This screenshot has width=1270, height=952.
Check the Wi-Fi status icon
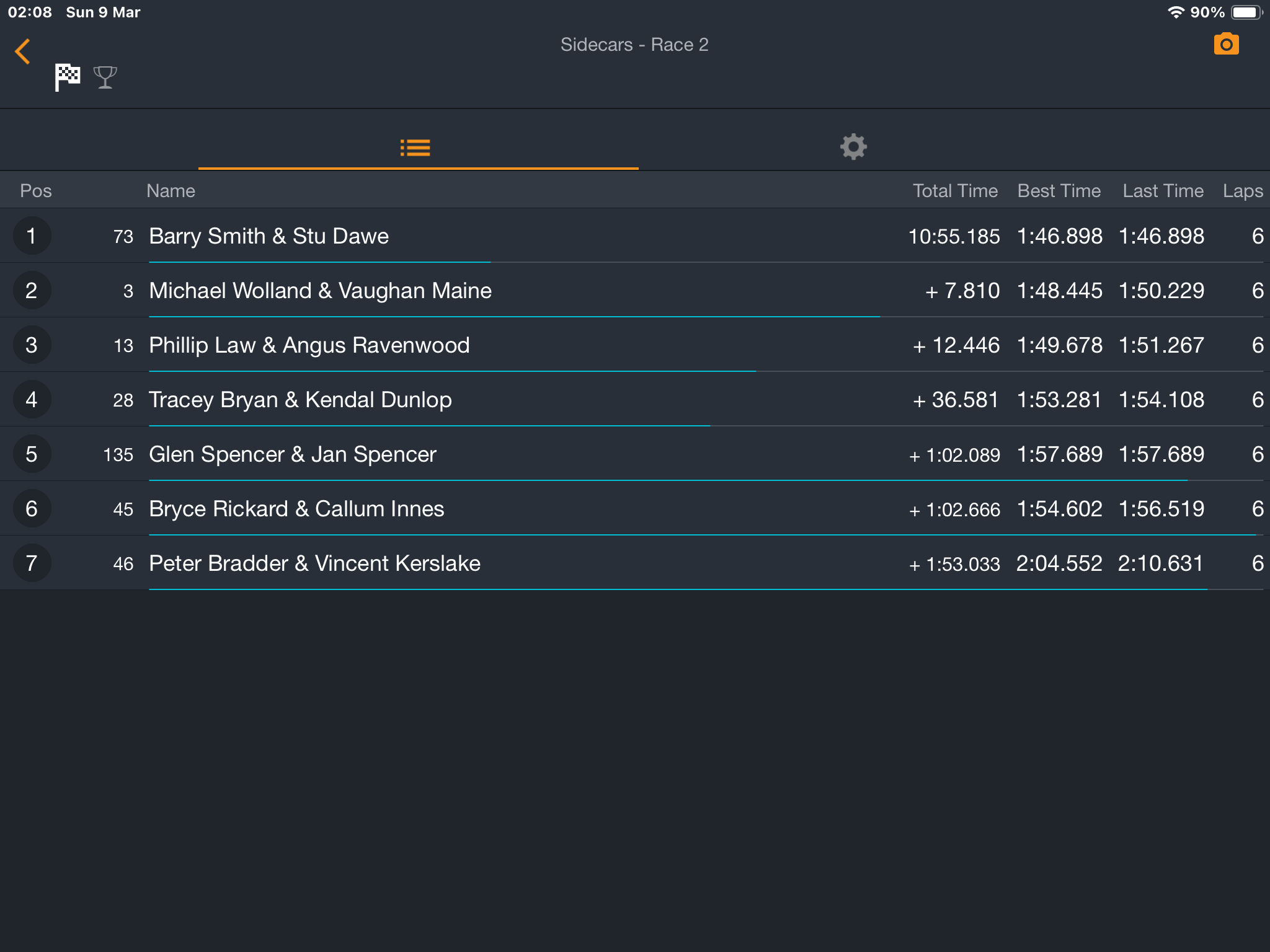click(1175, 12)
